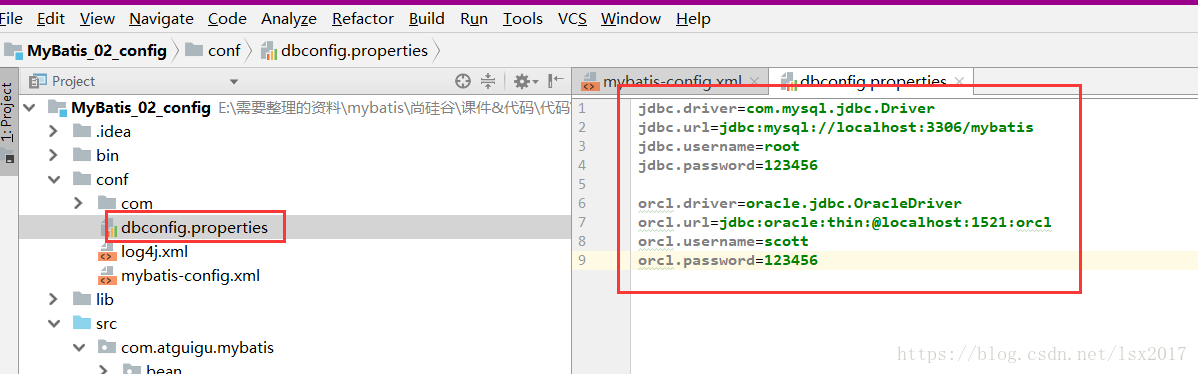1198x374 pixels.
Task: Click line number 5 in the gutter
Action: 582,184
